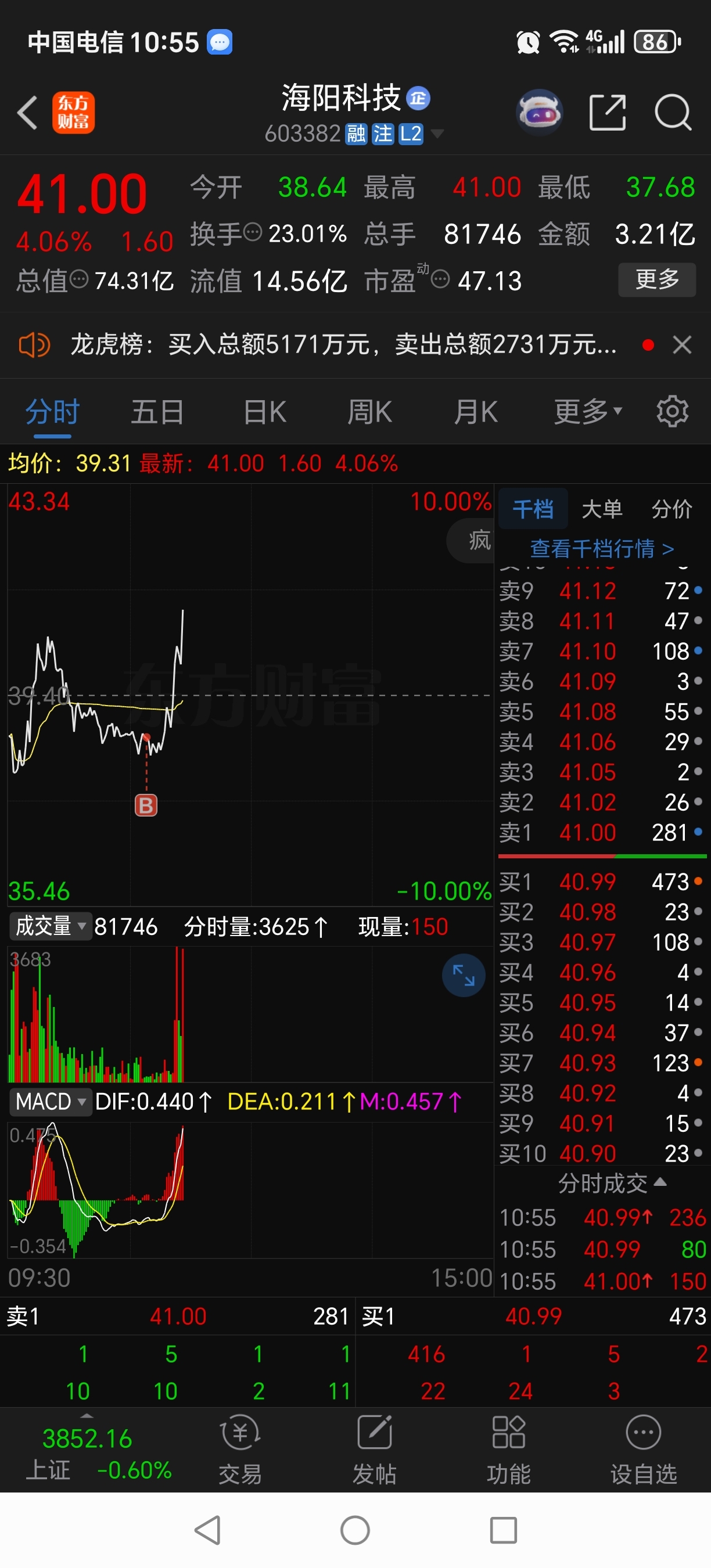Select the 买1 40.99 order row
This screenshot has width=711, height=1568.
coord(601,882)
